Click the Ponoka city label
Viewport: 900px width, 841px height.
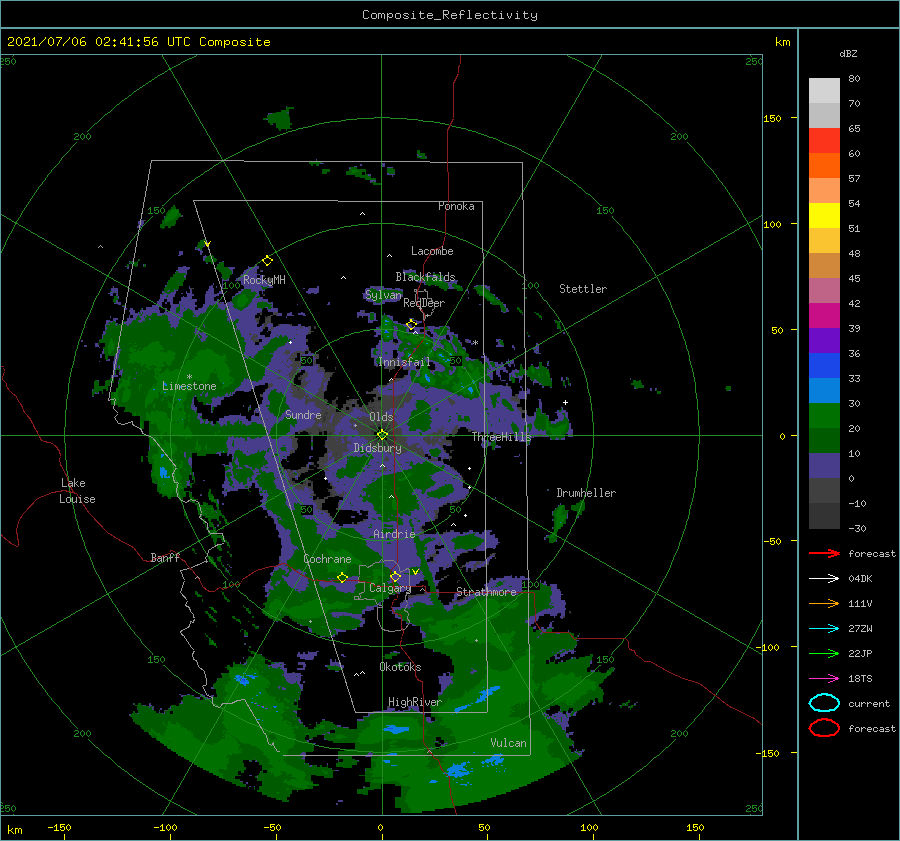456,206
